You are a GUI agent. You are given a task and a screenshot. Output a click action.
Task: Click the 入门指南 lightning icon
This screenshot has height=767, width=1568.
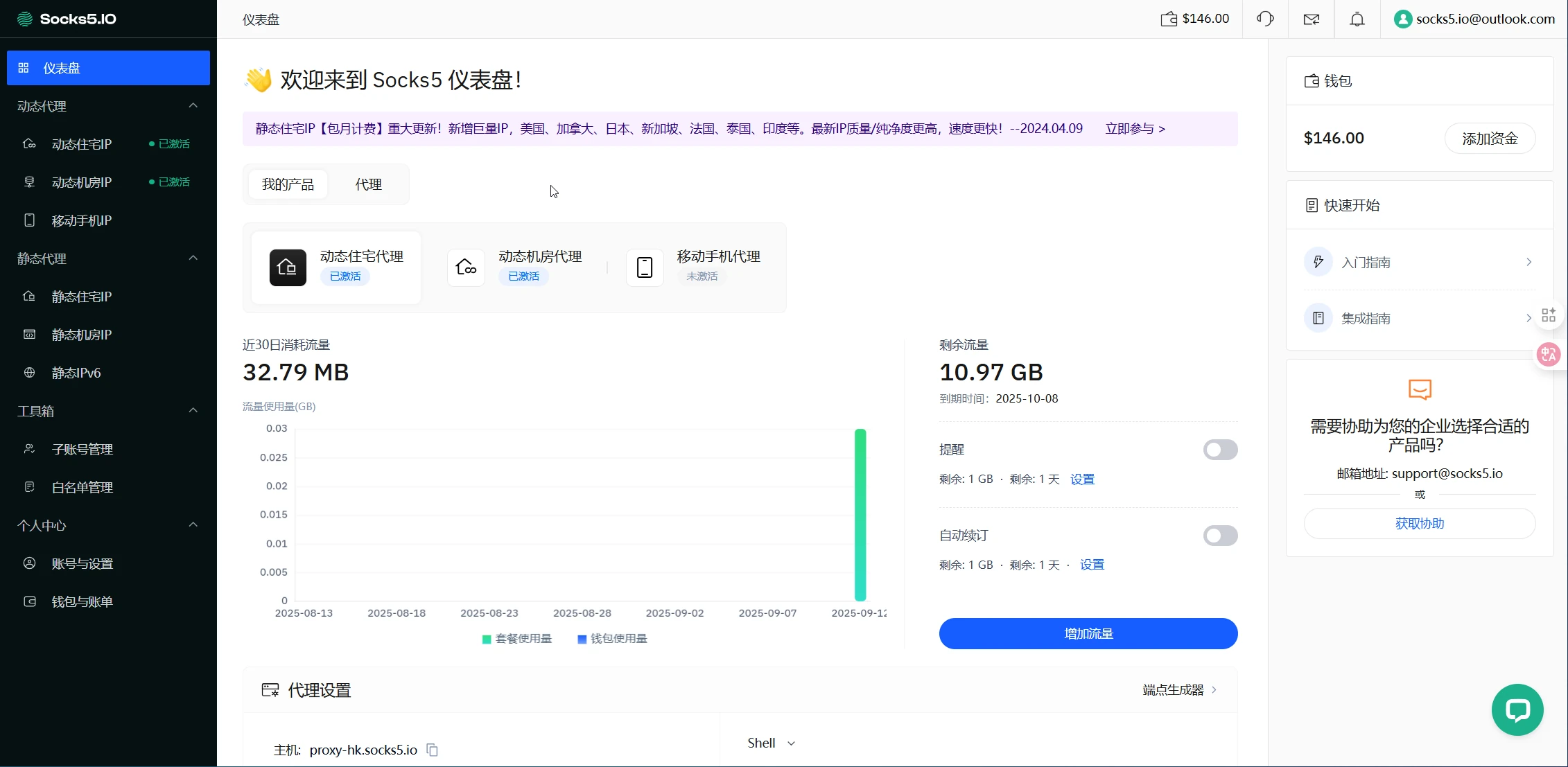tap(1318, 262)
